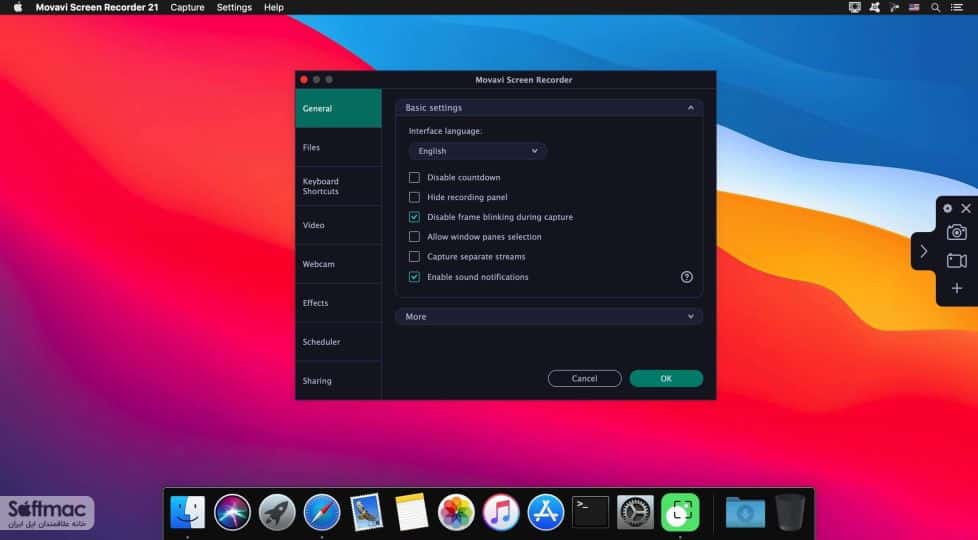
Task: Enable Disable countdown checkbox
Action: pyautogui.click(x=414, y=178)
